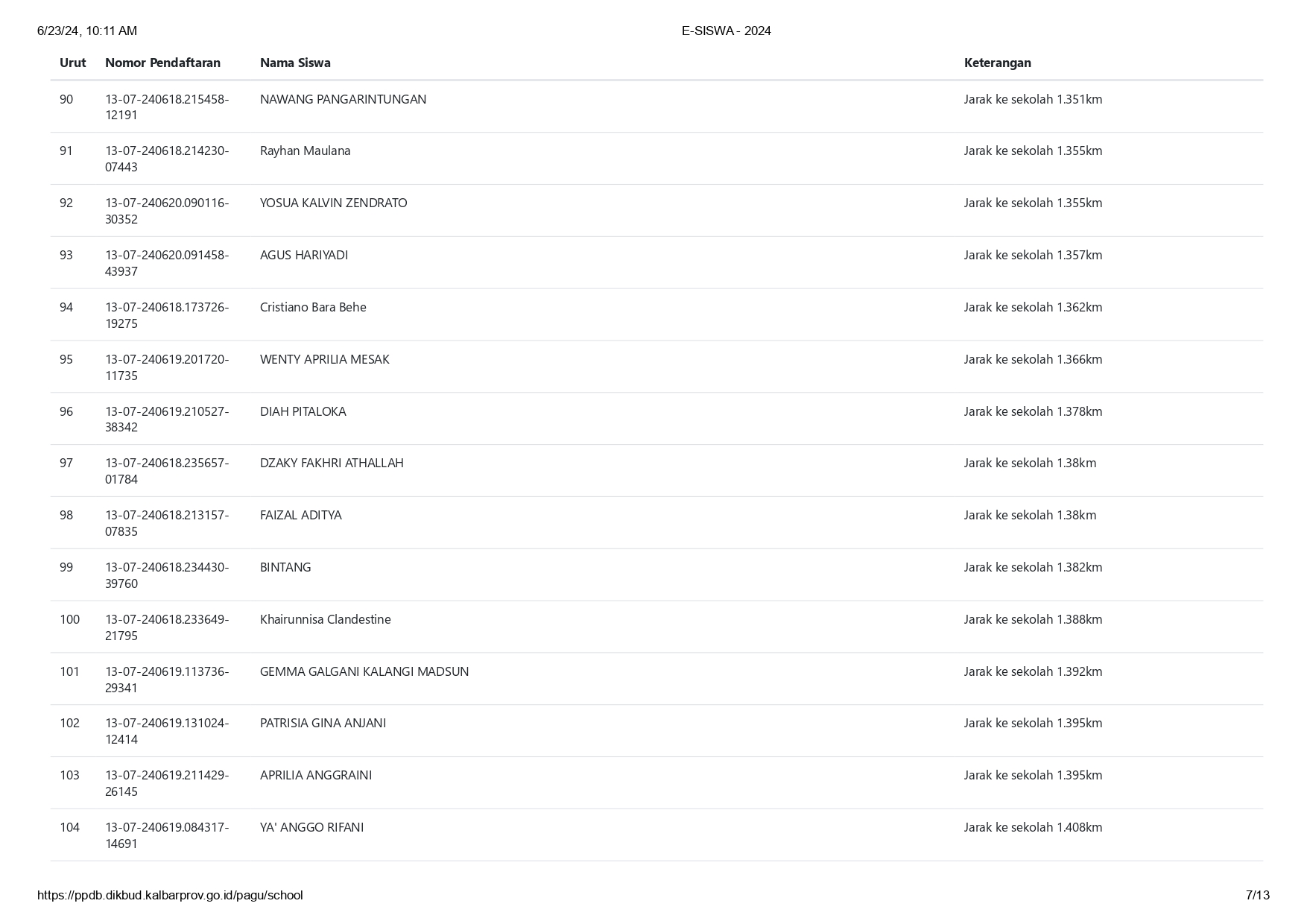Image resolution: width=1307 pixels, height=924 pixels.
Task: Select name APRILIA ANGGRAINI
Action: pyautogui.click(x=316, y=775)
